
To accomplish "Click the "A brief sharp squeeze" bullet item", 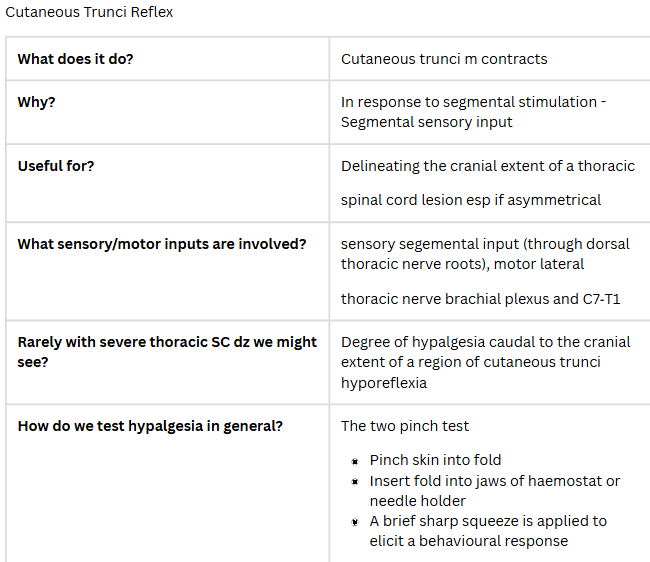I will pos(487,521).
